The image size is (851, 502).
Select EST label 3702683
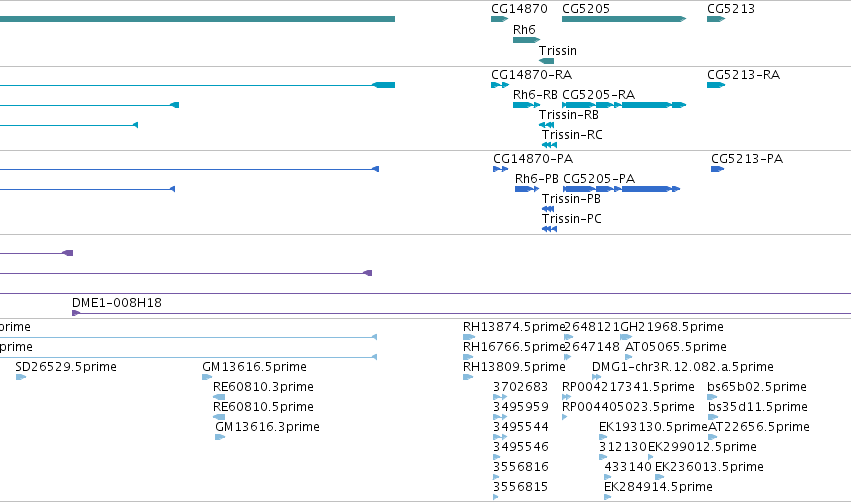tap(520, 387)
